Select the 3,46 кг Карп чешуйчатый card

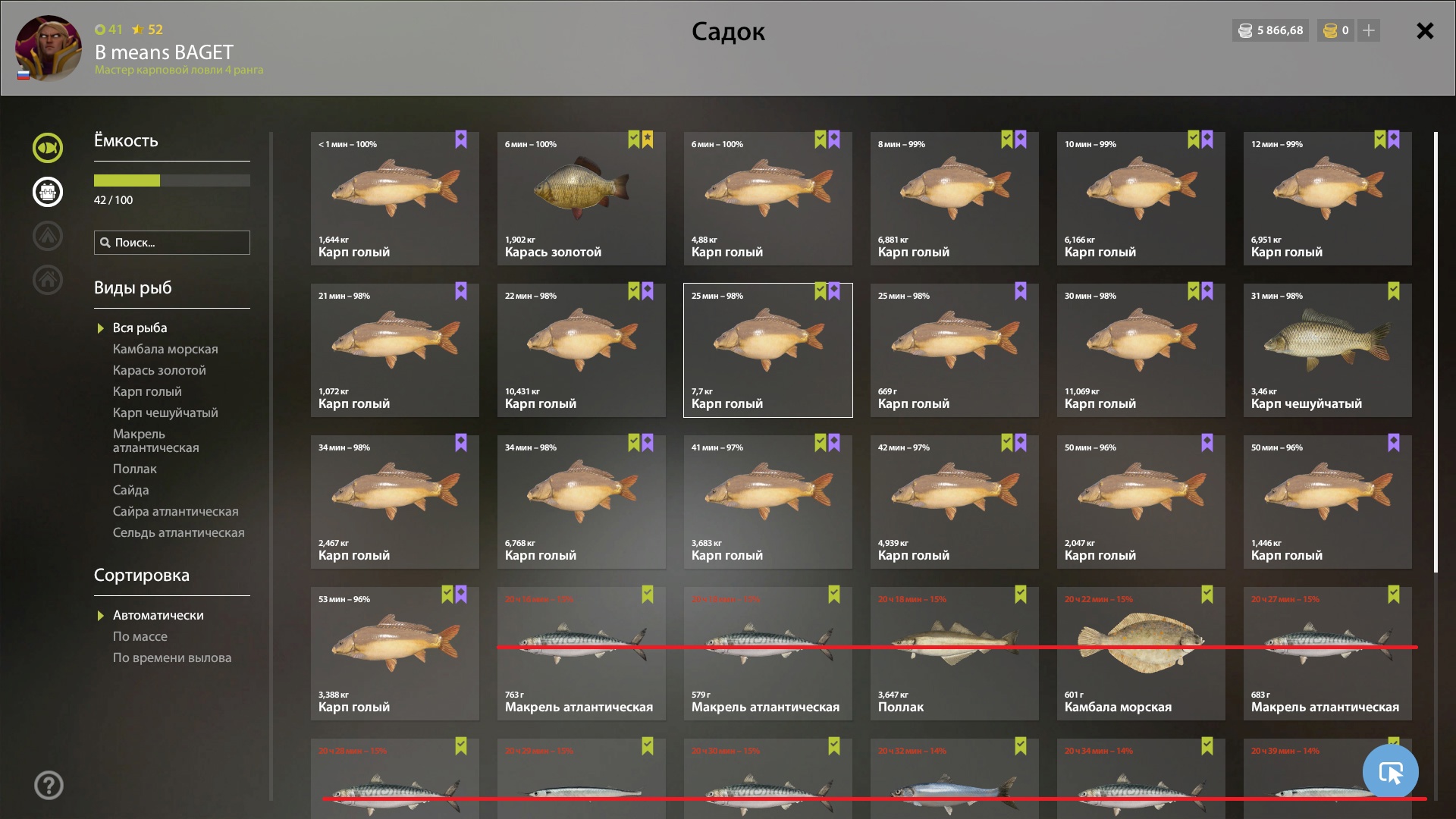coord(1327,350)
